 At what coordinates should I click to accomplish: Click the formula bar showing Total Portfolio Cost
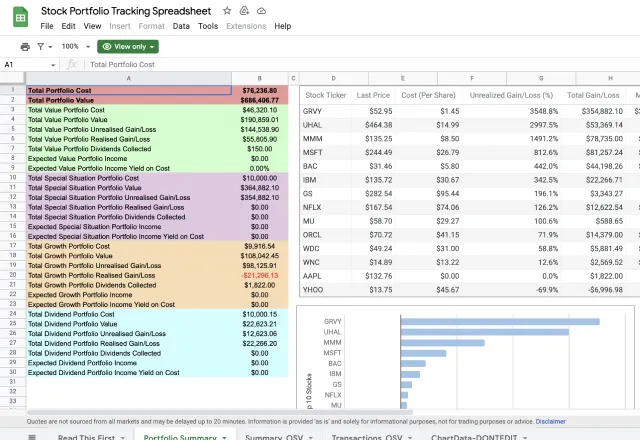[363, 64]
